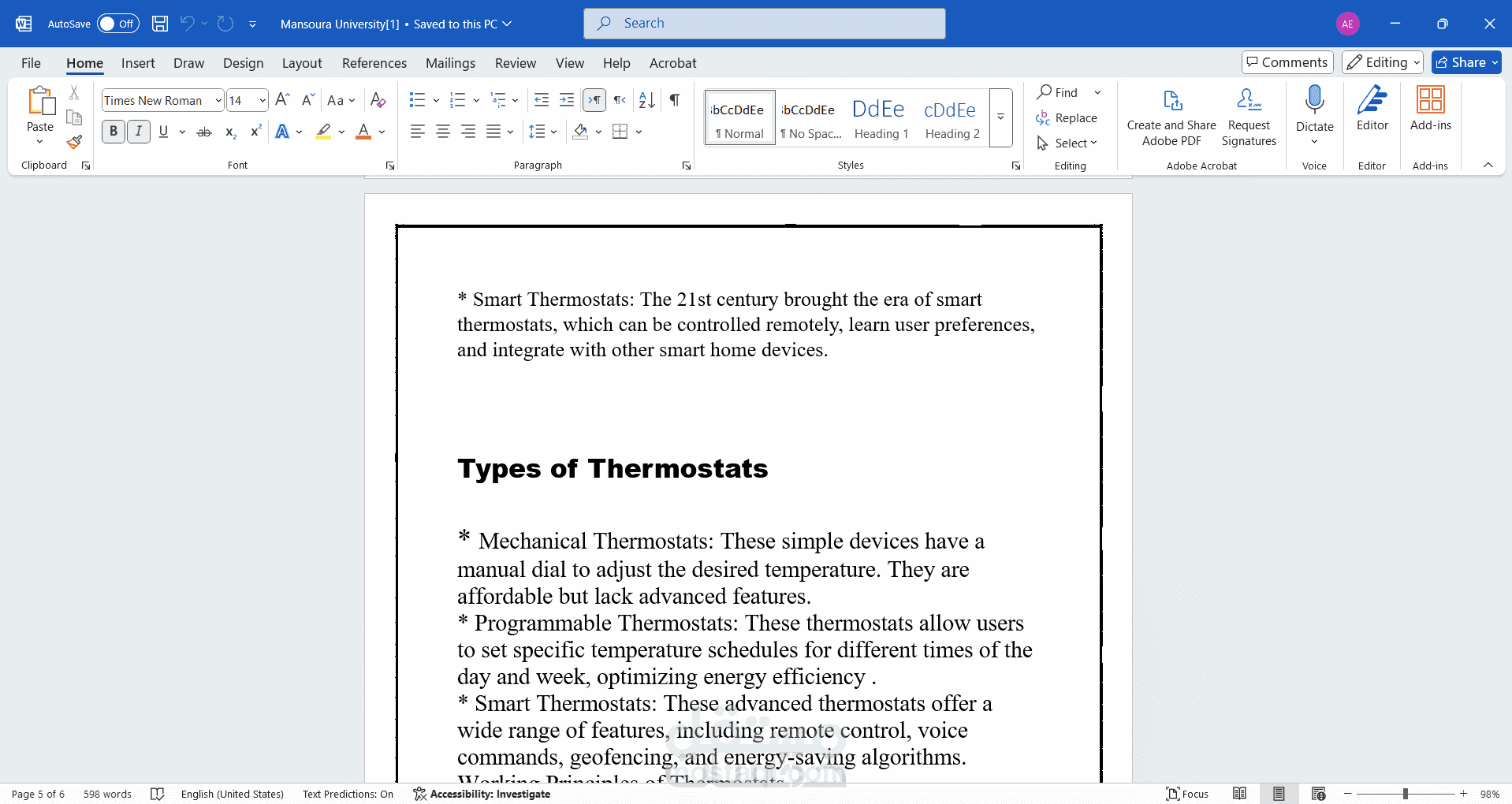Open the Editor pane
The height and width of the screenshot is (804, 1512).
[1372, 109]
